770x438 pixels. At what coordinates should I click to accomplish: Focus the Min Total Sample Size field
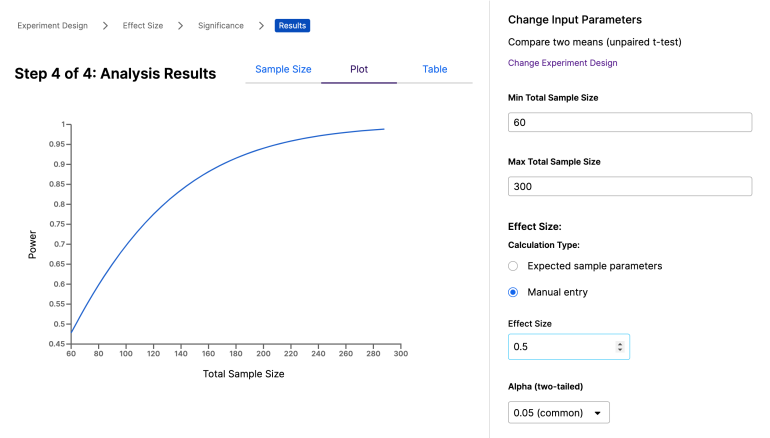pos(629,122)
